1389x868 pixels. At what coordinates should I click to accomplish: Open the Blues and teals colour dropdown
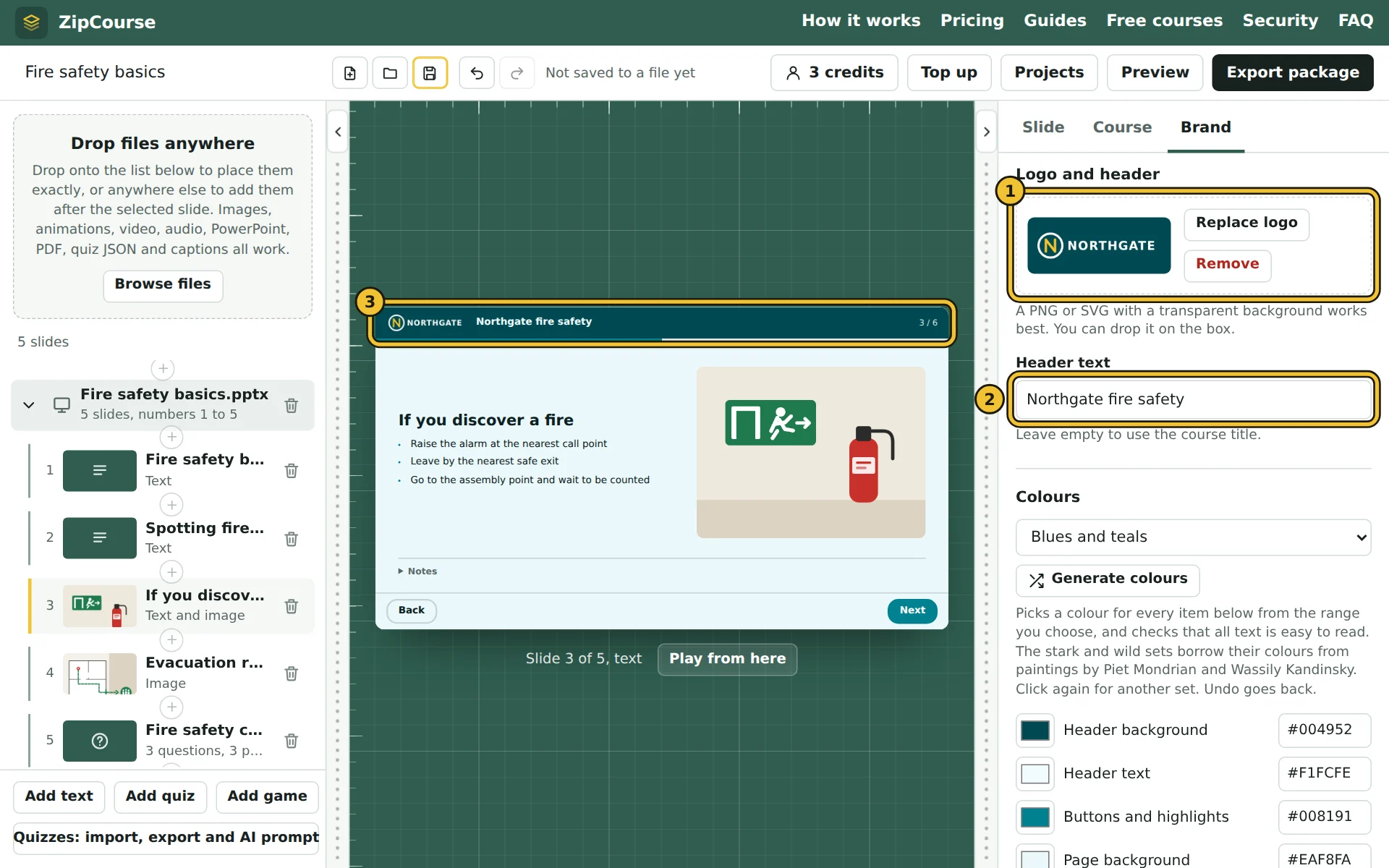[1193, 537]
